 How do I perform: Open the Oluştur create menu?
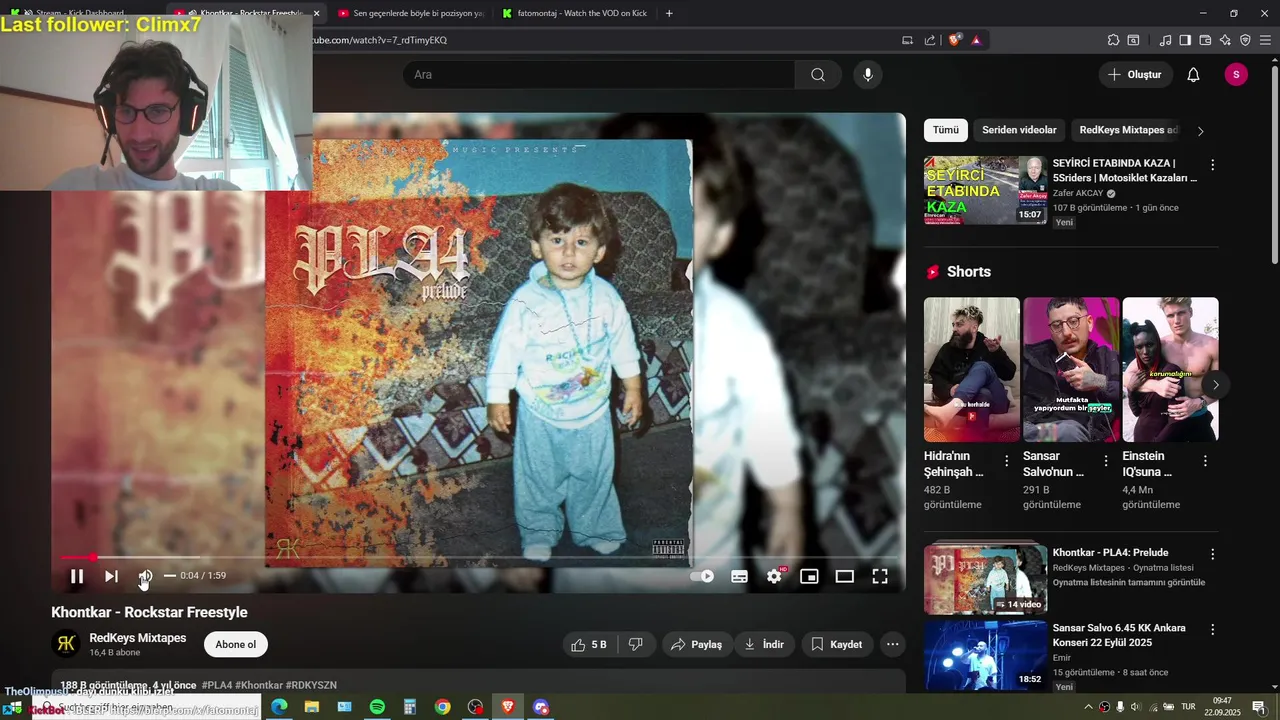[x=1135, y=75]
